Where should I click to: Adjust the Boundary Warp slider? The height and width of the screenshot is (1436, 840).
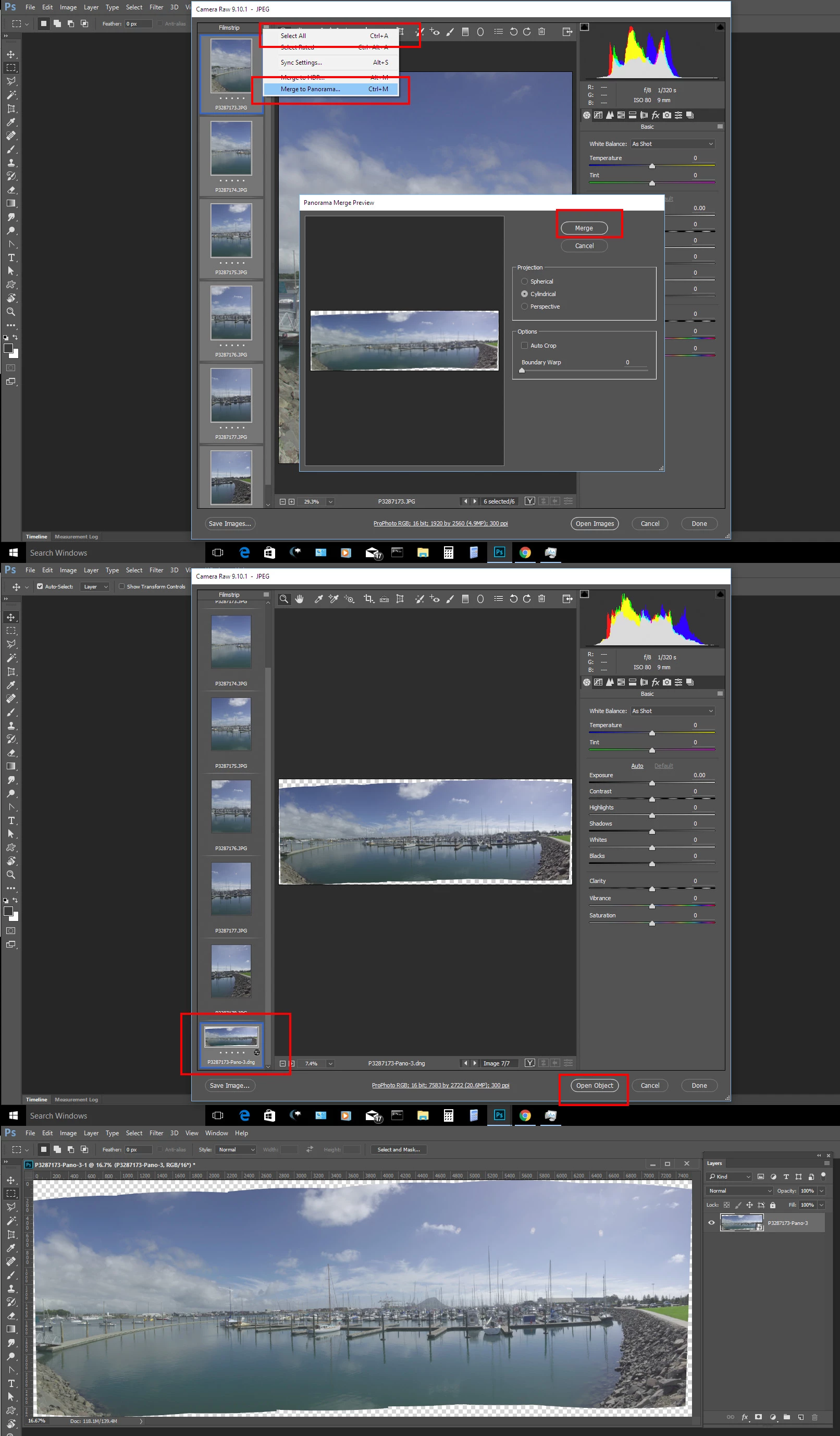(x=522, y=371)
